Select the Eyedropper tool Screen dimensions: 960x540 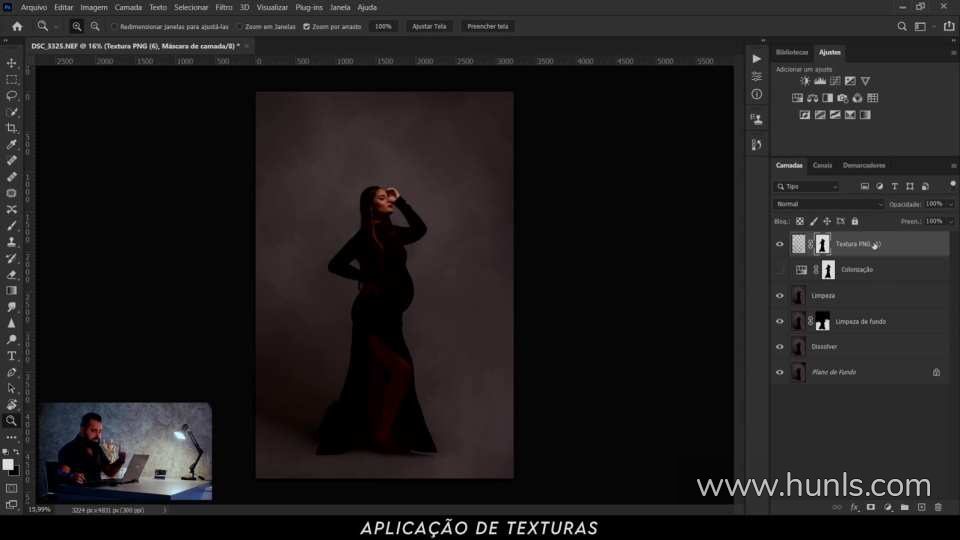[x=12, y=144]
